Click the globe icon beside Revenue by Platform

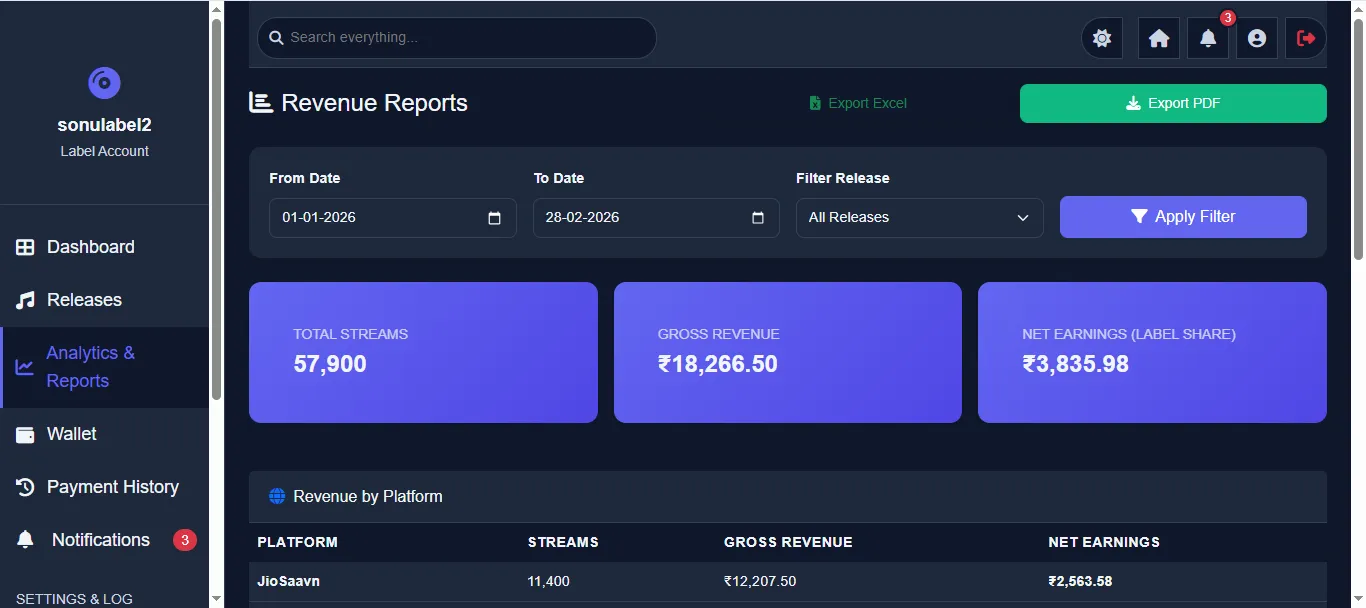click(x=277, y=496)
